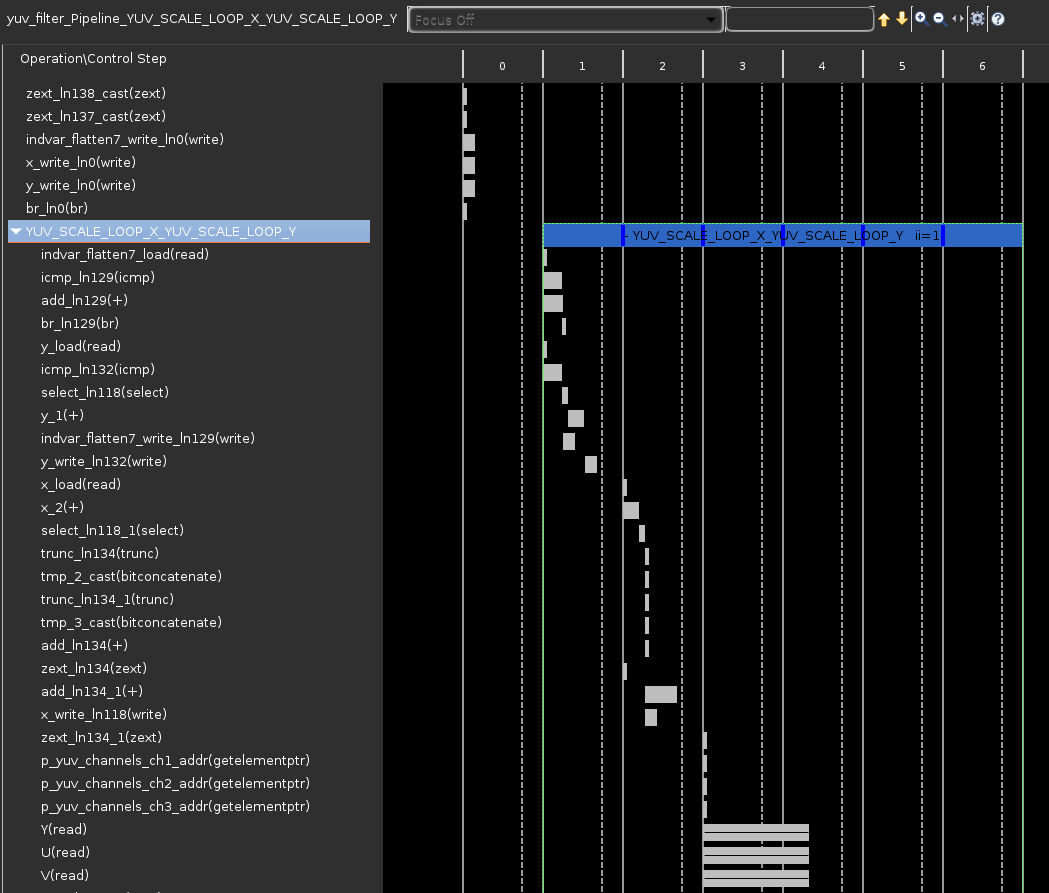Image resolution: width=1049 pixels, height=893 pixels.
Task: Click the yellow up arrow (previous) icon
Action: [884, 19]
